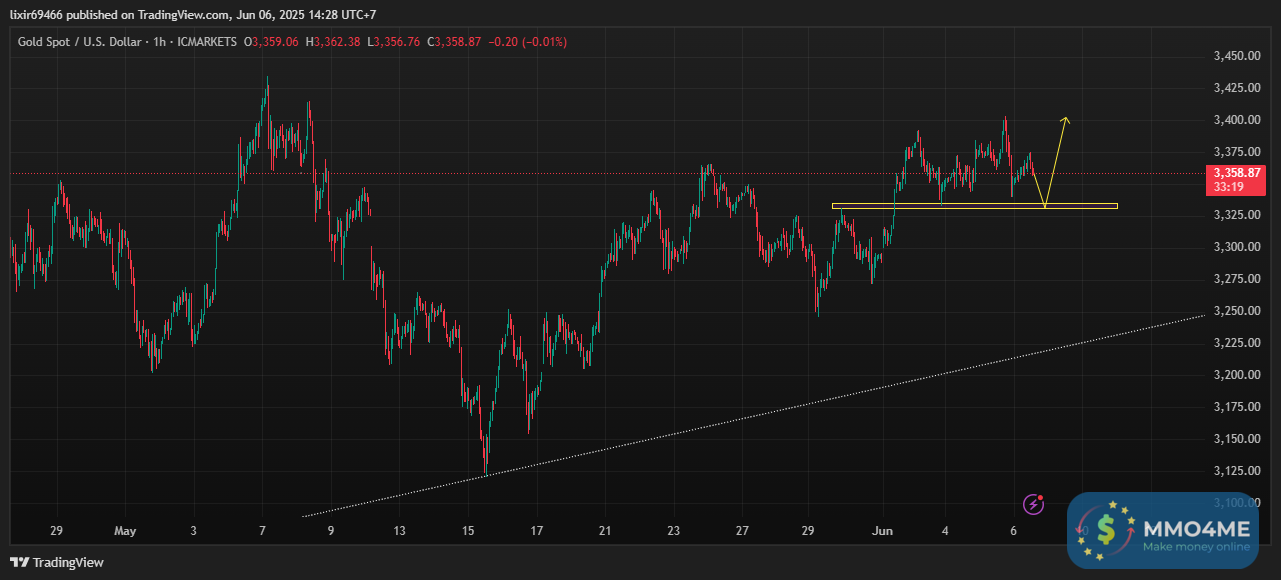The width and height of the screenshot is (1281, 580).
Task: Click the MMO4ME dollar sign logo
Action: pos(1105,530)
